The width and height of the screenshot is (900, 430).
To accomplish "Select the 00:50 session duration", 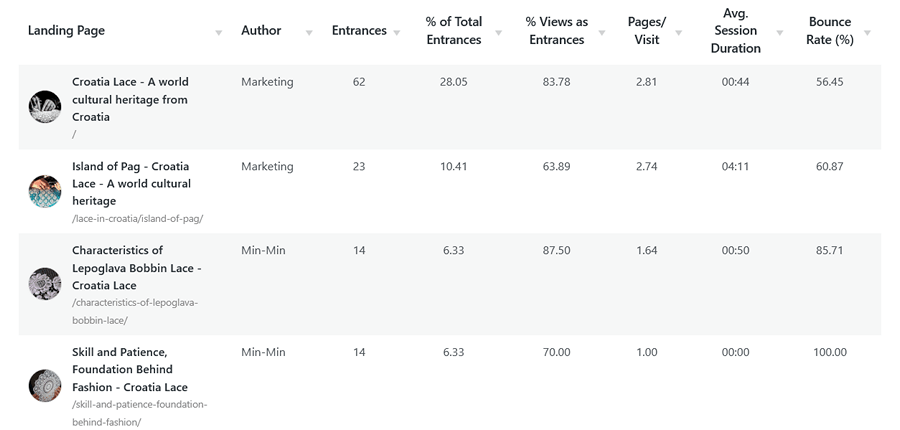I will pyautogui.click(x=736, y=250).
